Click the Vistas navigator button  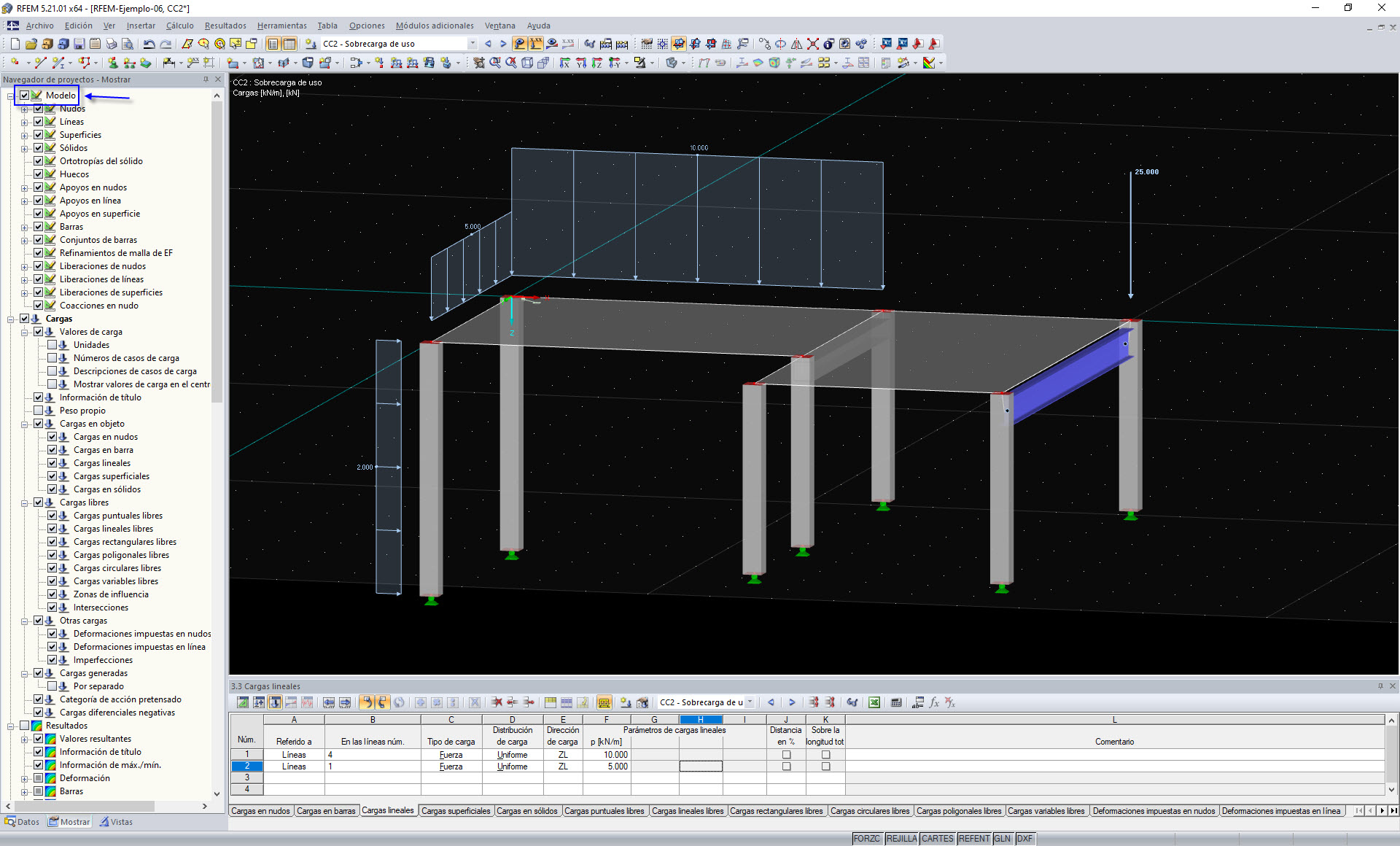click(117, 822)
